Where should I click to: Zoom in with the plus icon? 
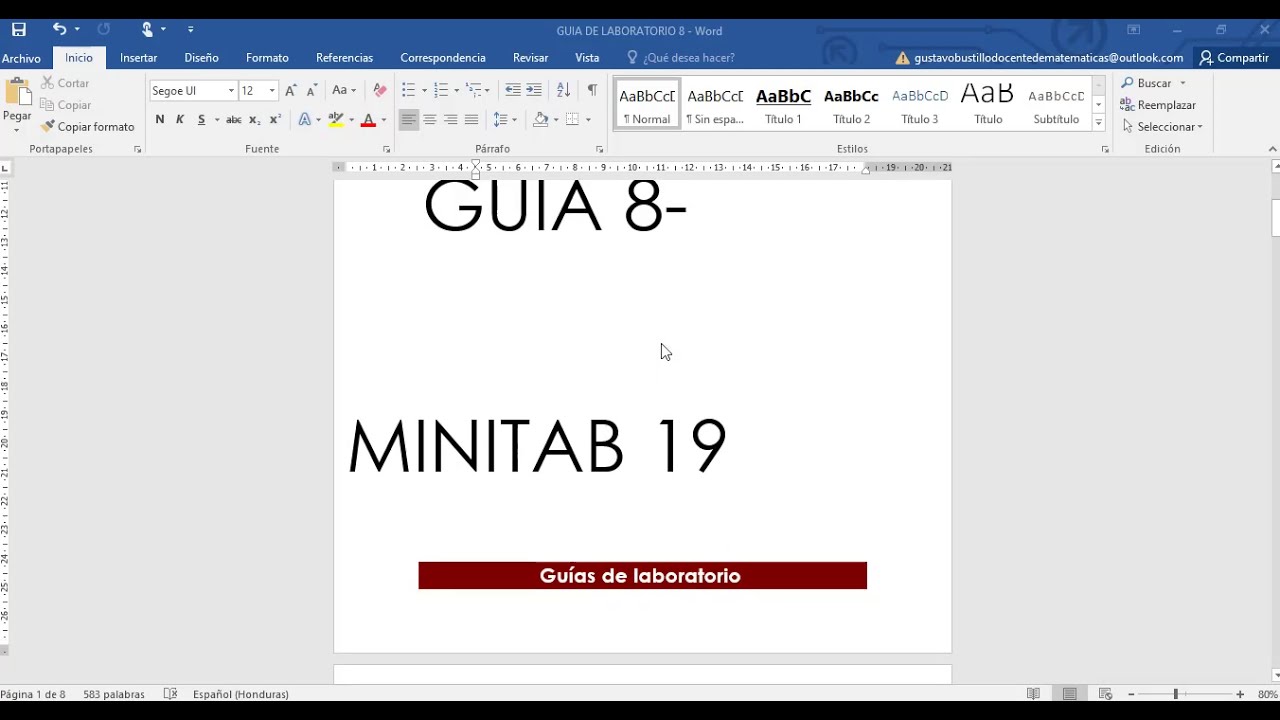pyautogui.click(x=1240, y=694)
